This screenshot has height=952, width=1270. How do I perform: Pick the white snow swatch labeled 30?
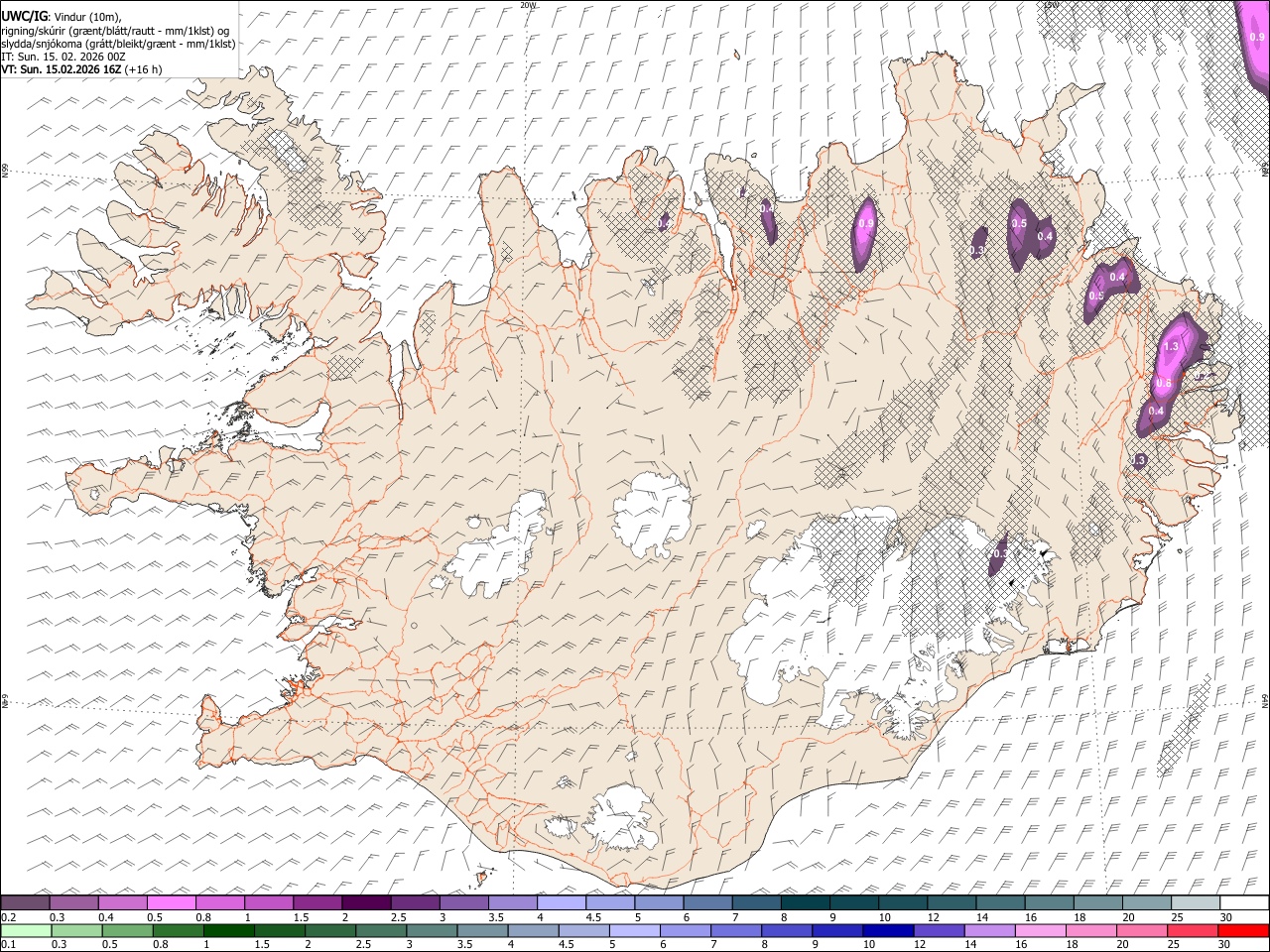(1243, 902)
